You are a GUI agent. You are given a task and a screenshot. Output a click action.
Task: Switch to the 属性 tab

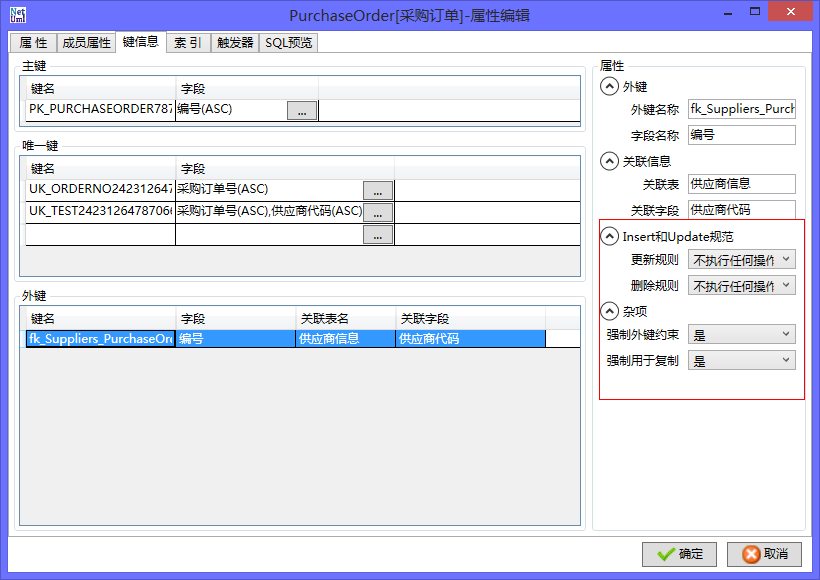coord(33,43)
